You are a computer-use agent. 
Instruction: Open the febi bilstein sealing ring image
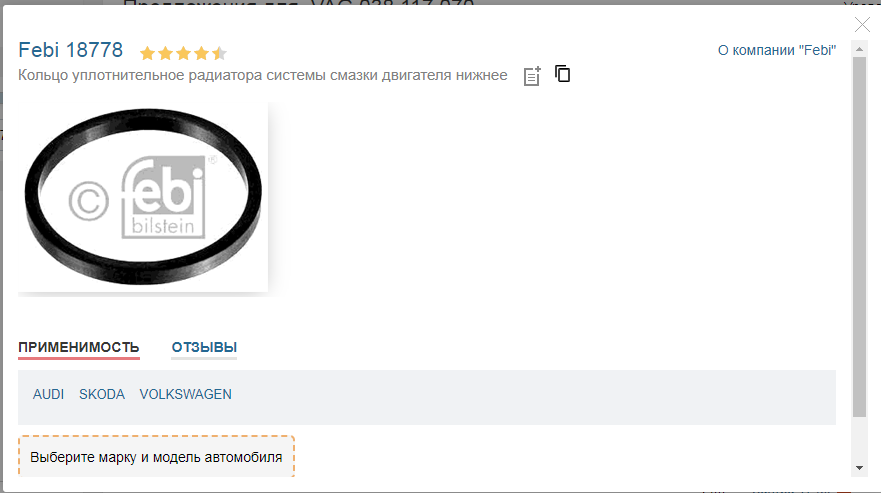click(x=143, y=197)
